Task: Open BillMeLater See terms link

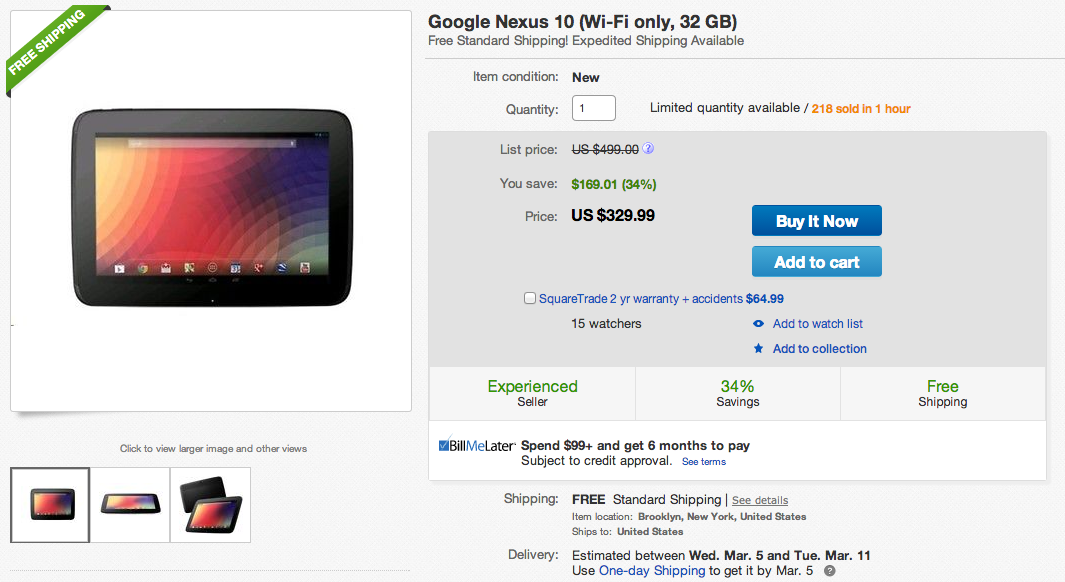Action: click(x=704, y=462)
